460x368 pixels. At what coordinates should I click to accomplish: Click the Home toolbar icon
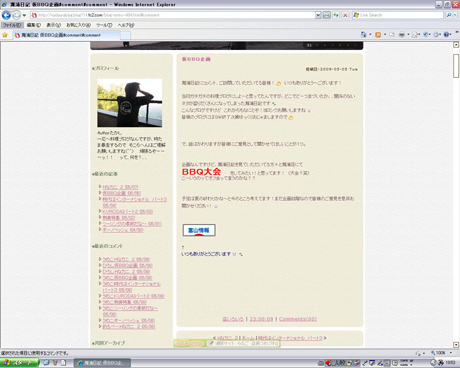click(x=363, y=34)
